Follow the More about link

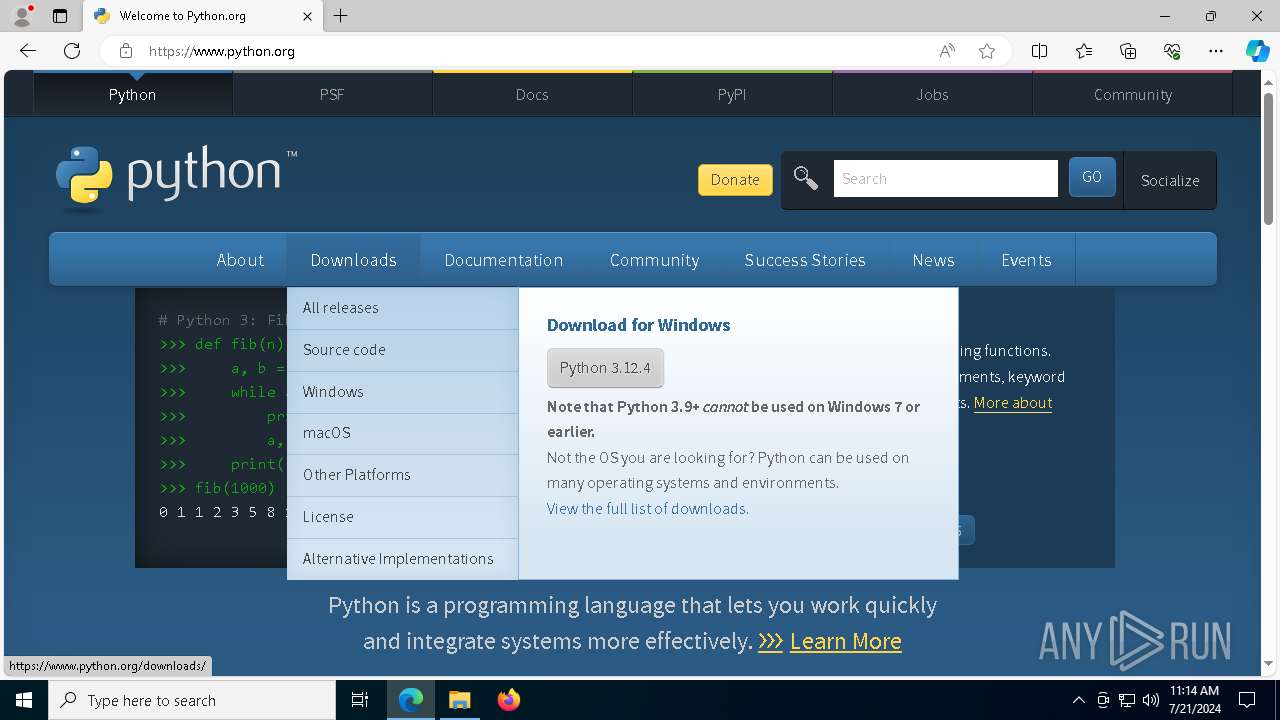click(x=1013, y=402)
